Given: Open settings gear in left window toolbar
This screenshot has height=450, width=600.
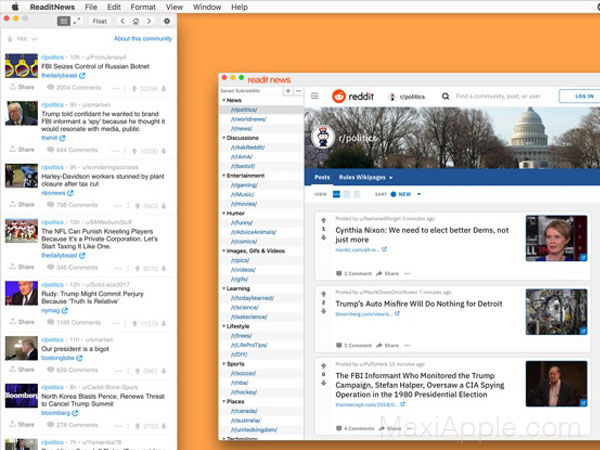Looking at the screenshot, I should pyautogui.click(x=166, y=21).
